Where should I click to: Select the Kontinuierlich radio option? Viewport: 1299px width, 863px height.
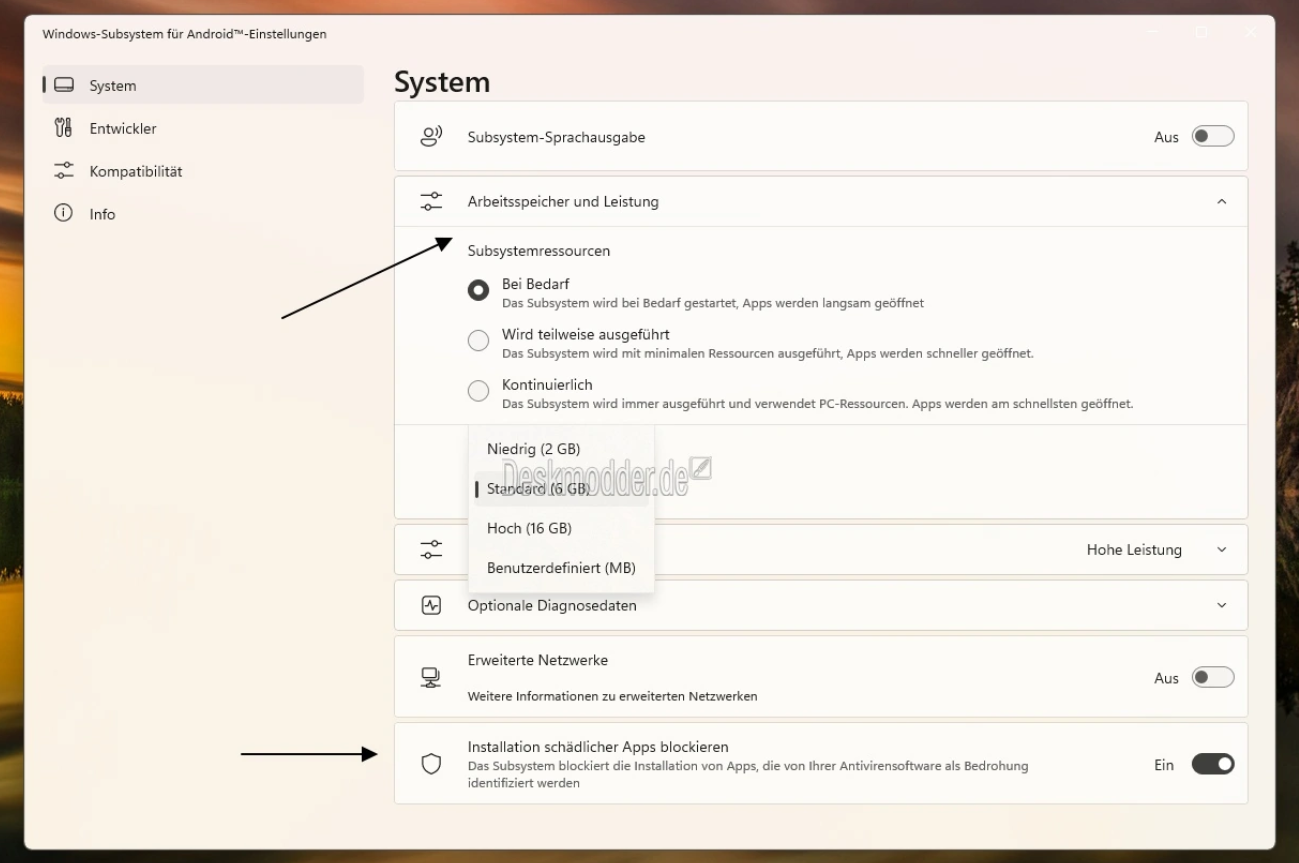479,391
